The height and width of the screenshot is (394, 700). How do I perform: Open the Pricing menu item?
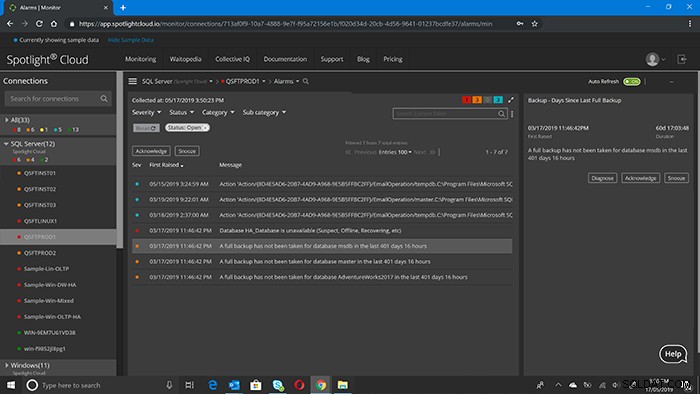[x=392, y=59]
